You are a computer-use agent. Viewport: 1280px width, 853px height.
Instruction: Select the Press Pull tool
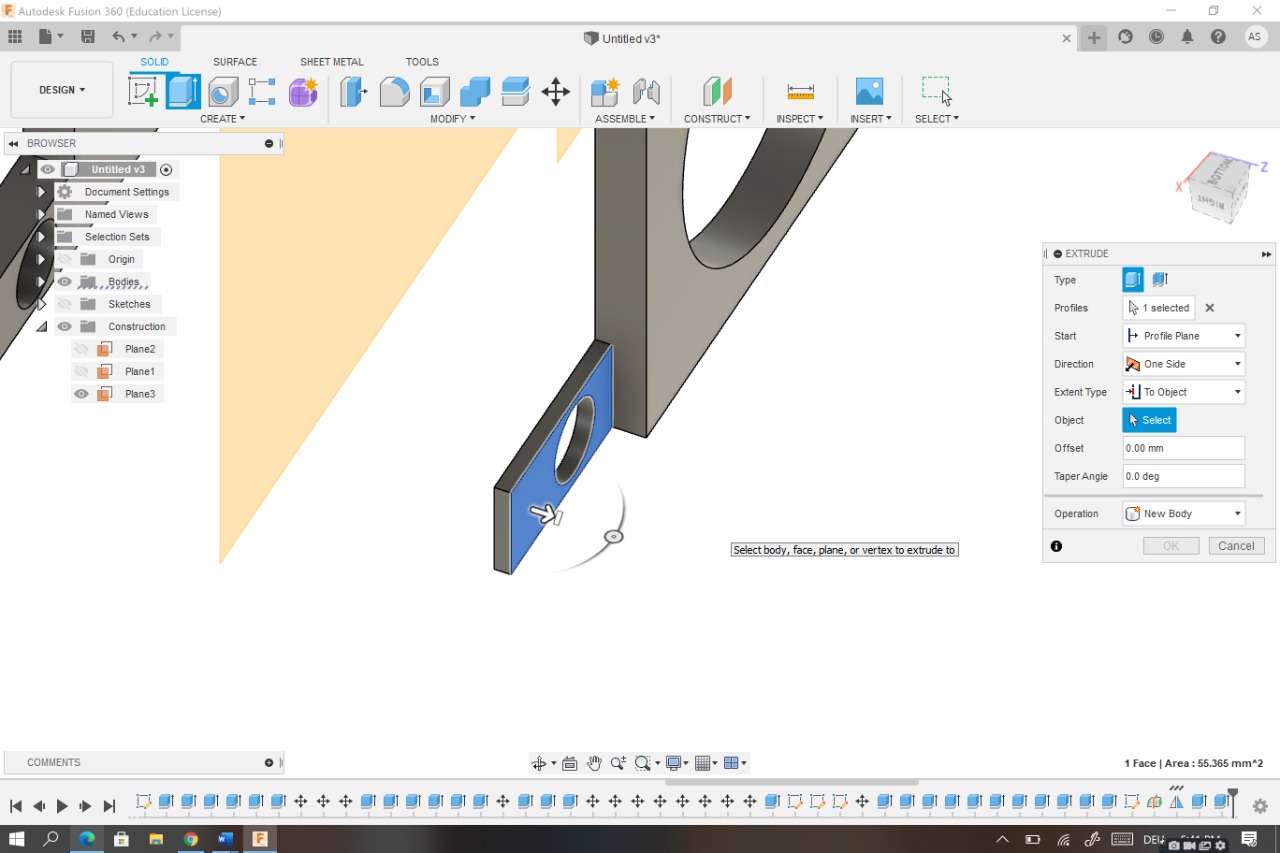[x=354, y=92]
